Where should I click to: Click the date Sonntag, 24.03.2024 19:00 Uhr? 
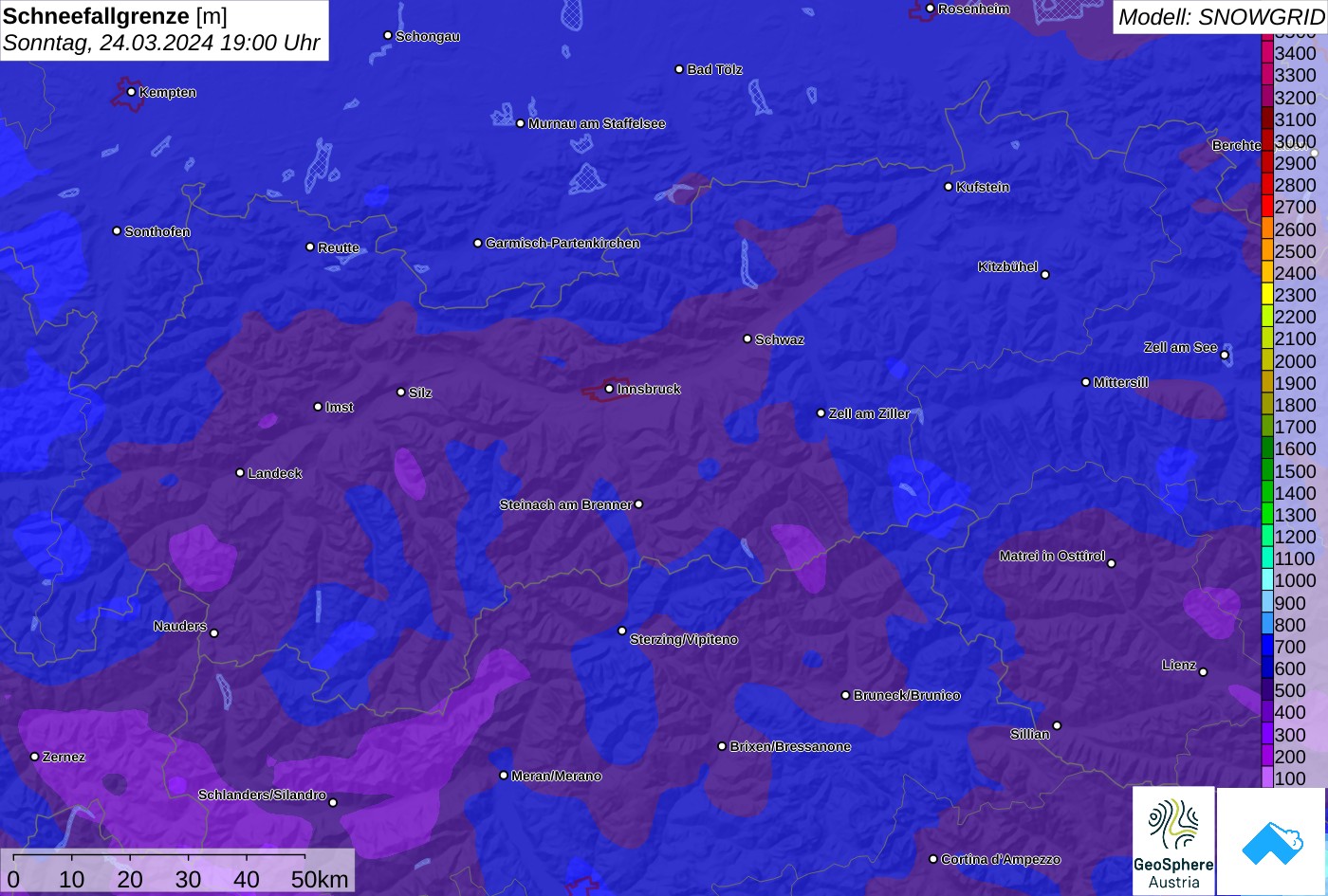pyautogui.click(x=161, y=44)
